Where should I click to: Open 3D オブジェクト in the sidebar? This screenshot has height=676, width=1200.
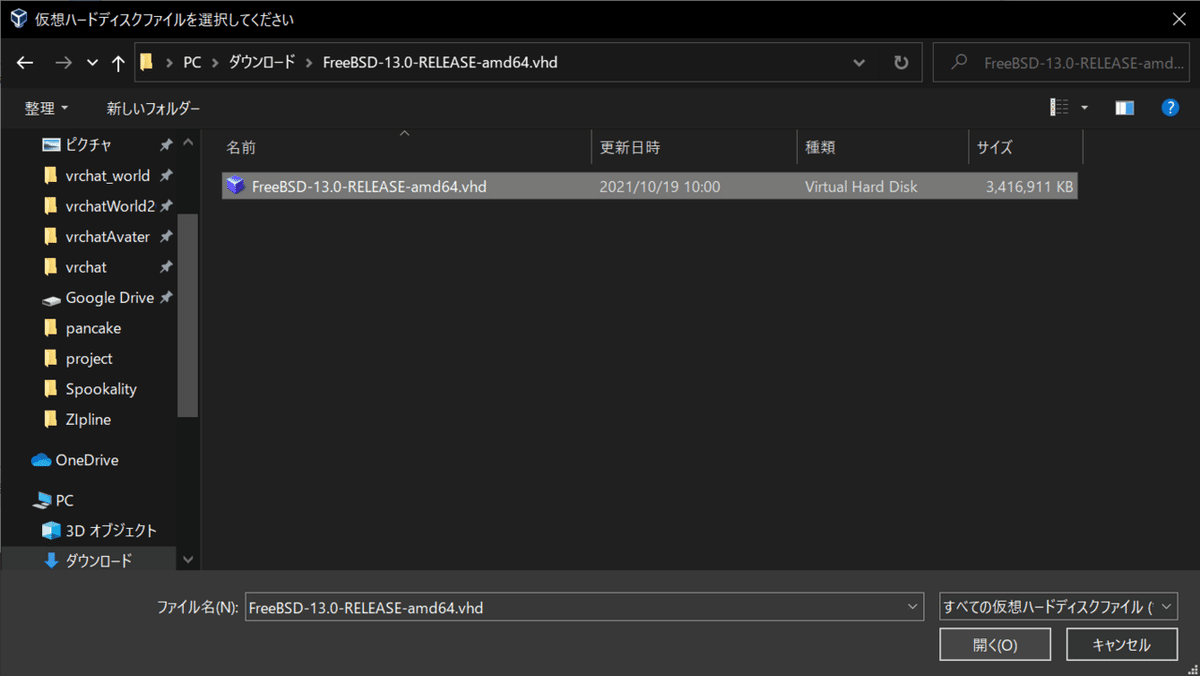click(x=111, y=531)
